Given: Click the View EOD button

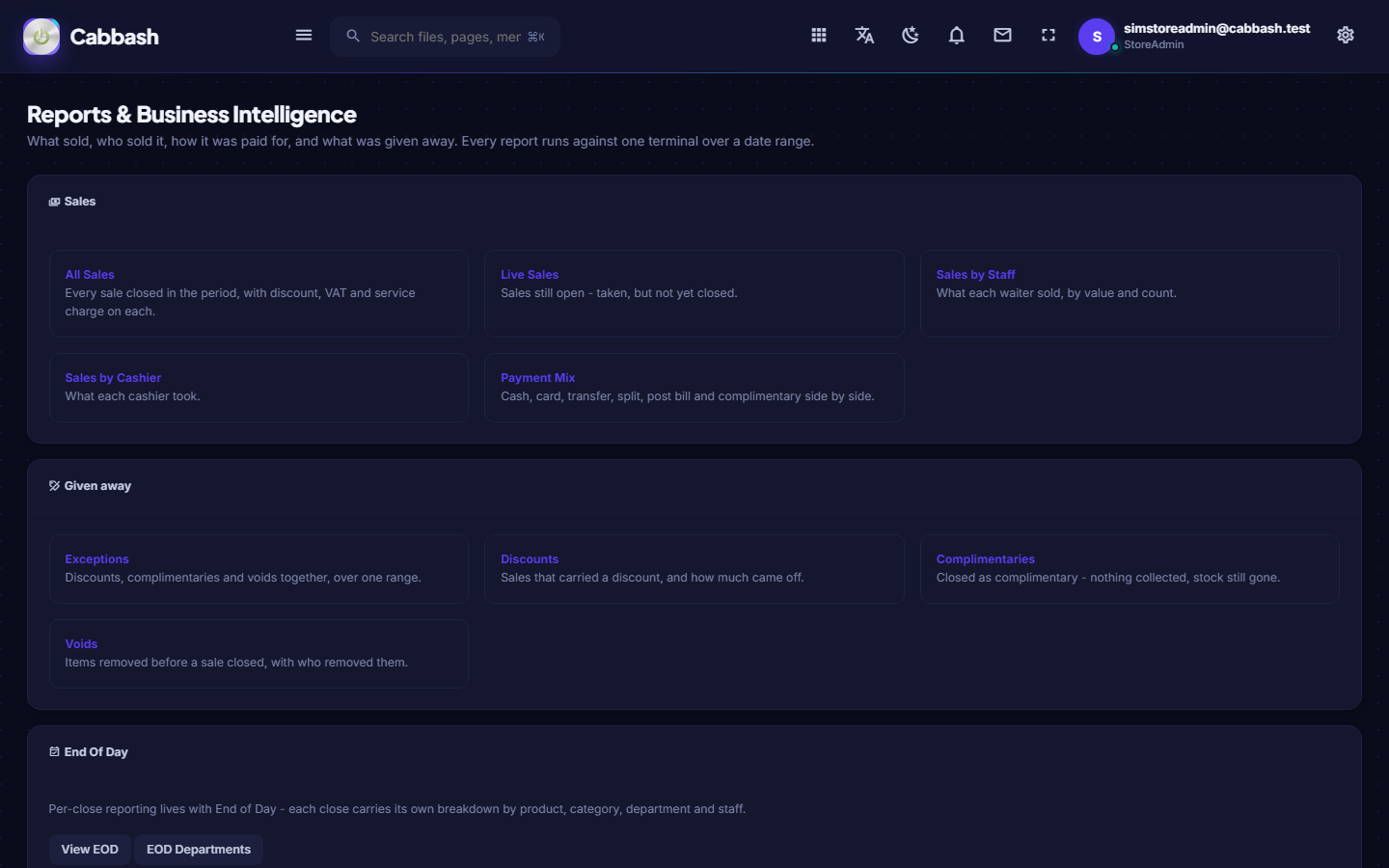Looking at the screenshot, I should click(x=90, y=850).
